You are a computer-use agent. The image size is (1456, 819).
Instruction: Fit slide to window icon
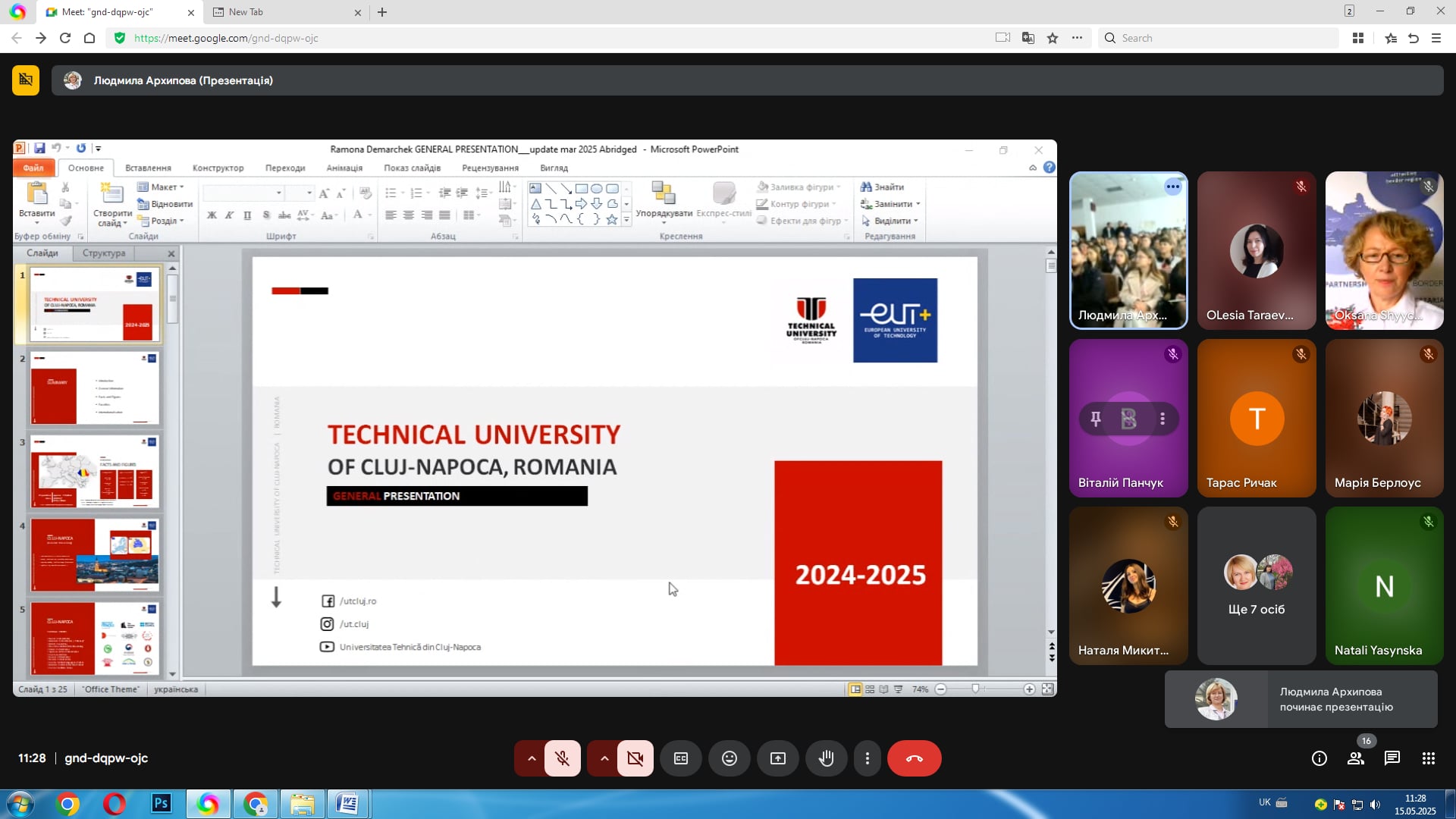(x=1047, y=689)
